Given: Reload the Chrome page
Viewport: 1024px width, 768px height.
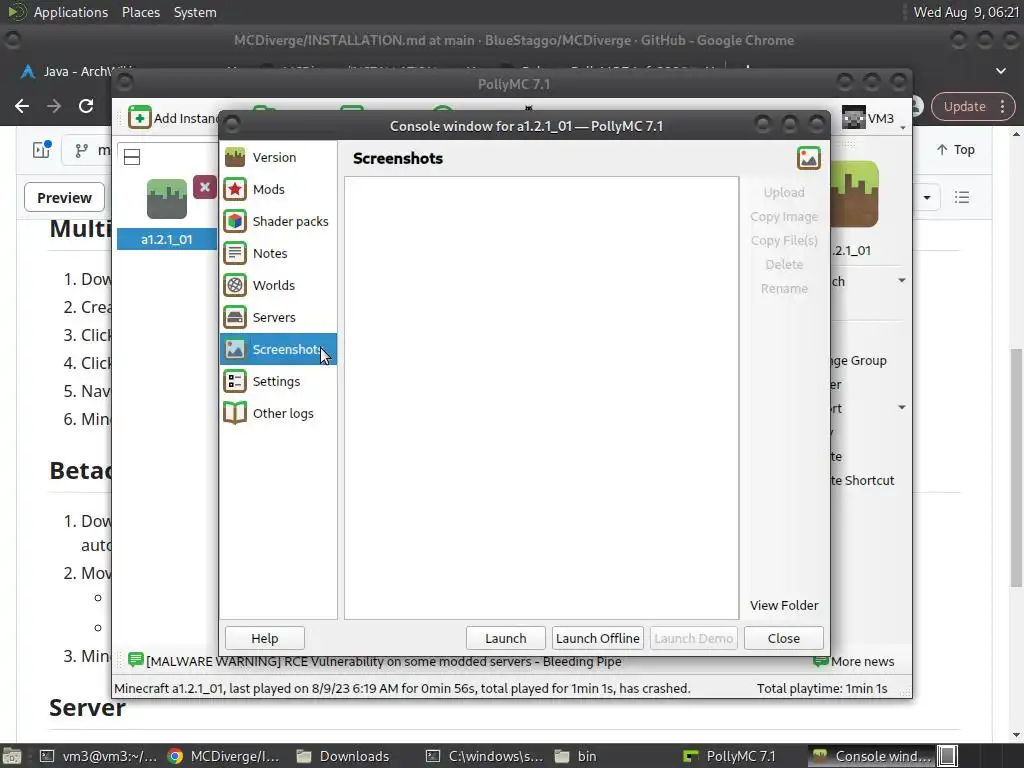Looking at the screenshot, I should [x=86, y=106].
